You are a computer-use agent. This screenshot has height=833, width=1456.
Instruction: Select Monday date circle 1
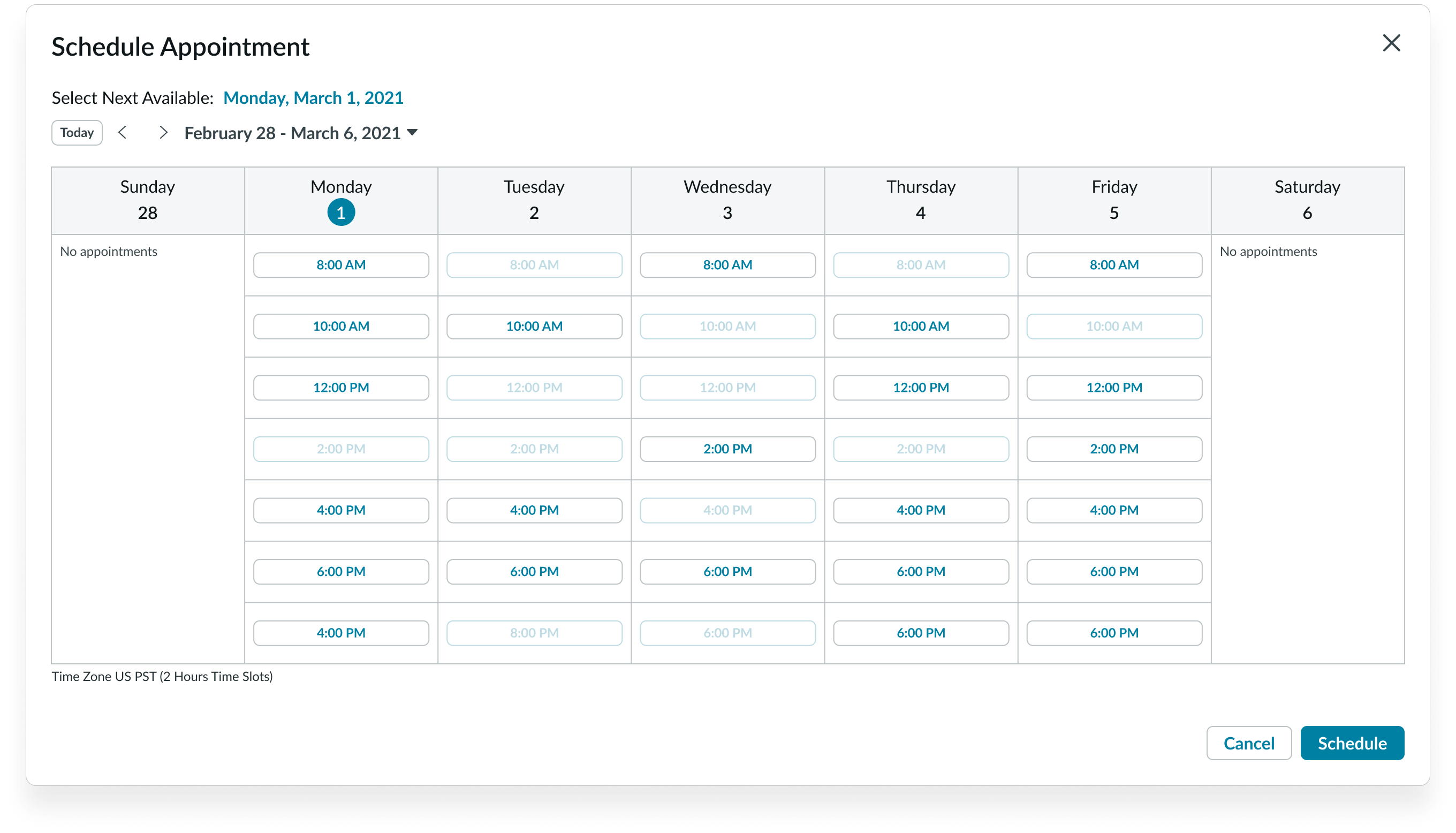(341, 213)
